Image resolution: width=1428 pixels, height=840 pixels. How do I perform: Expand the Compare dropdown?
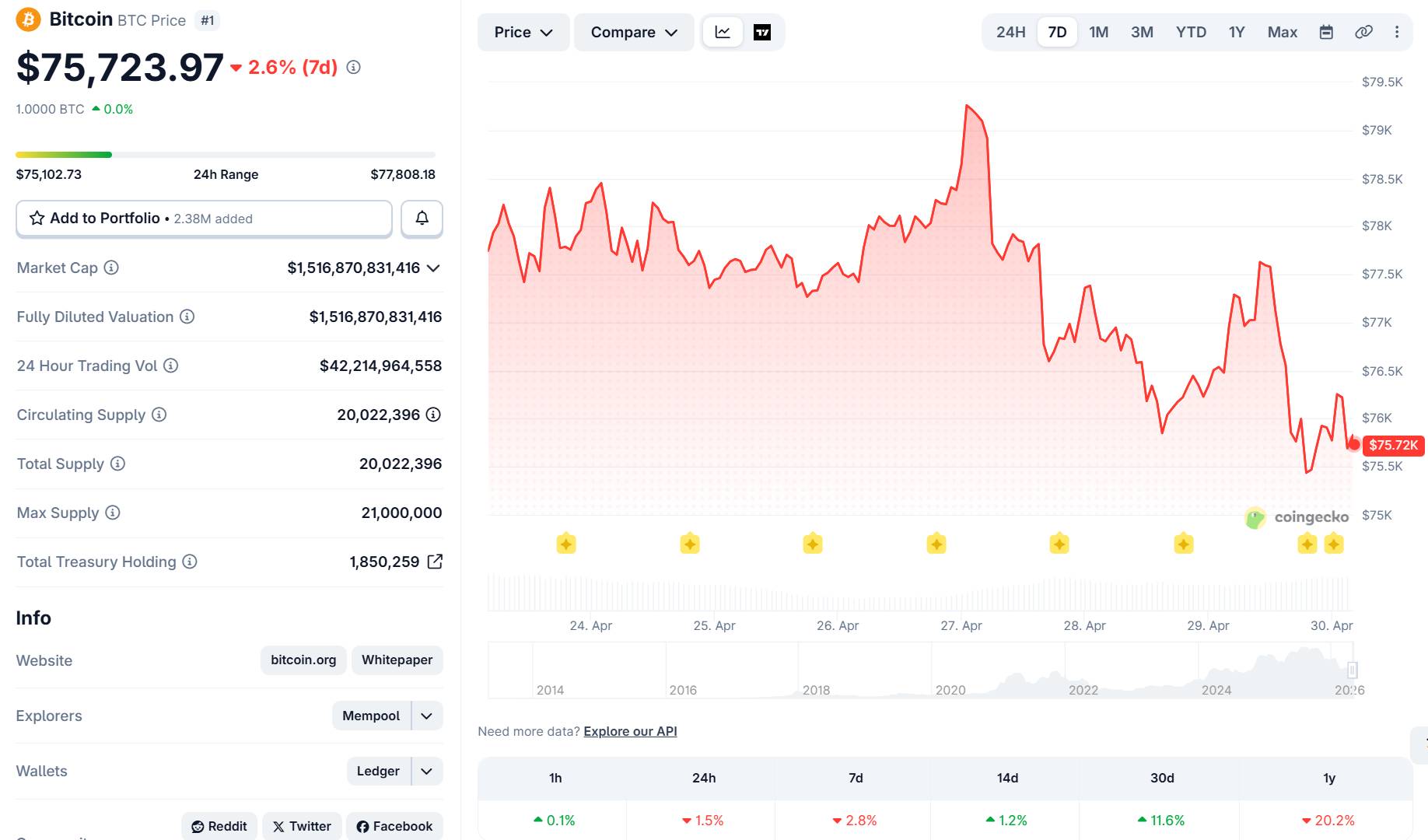pos(633,32)
